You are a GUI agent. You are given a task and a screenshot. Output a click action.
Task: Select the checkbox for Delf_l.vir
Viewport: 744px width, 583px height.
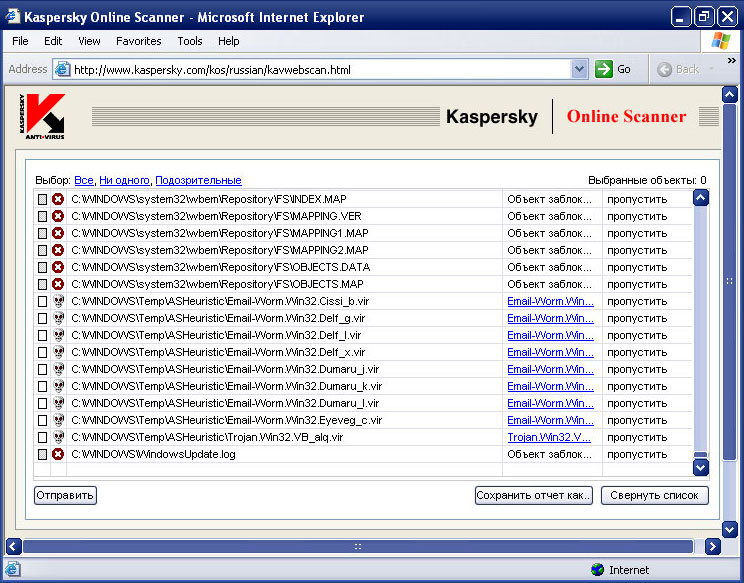[42, 336]
